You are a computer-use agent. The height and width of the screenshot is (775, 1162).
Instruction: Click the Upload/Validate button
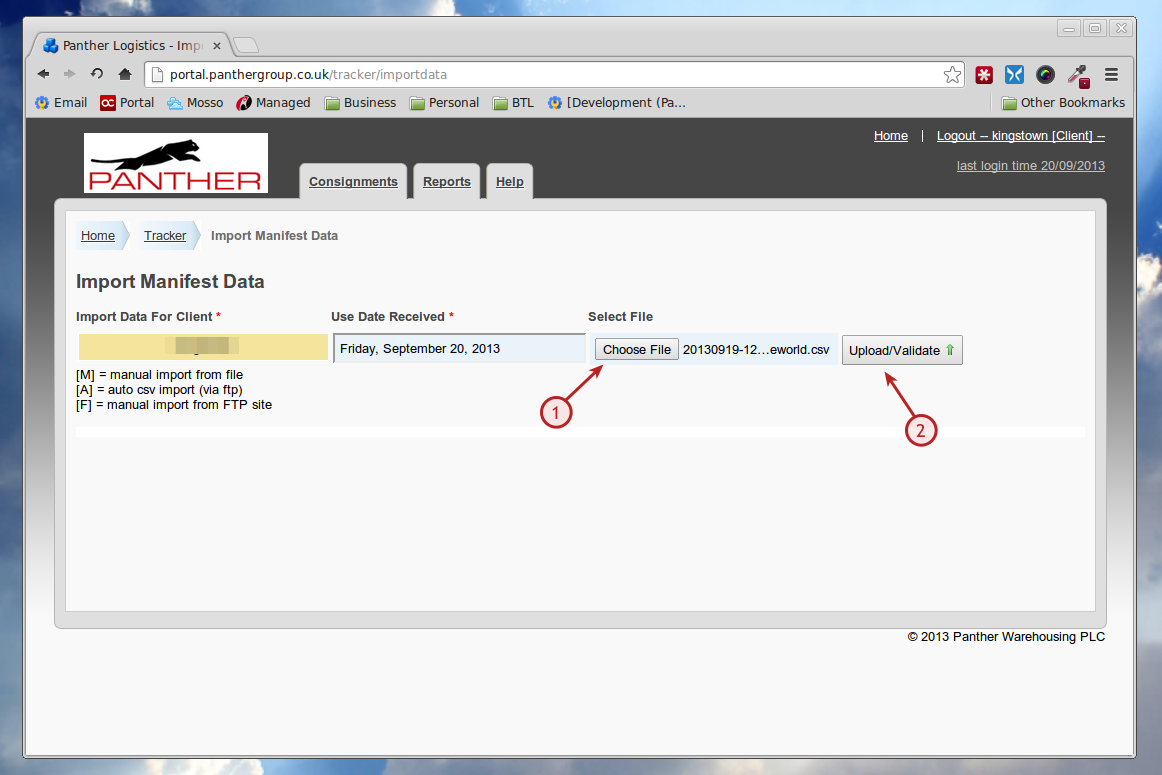[x=902, y=350]
